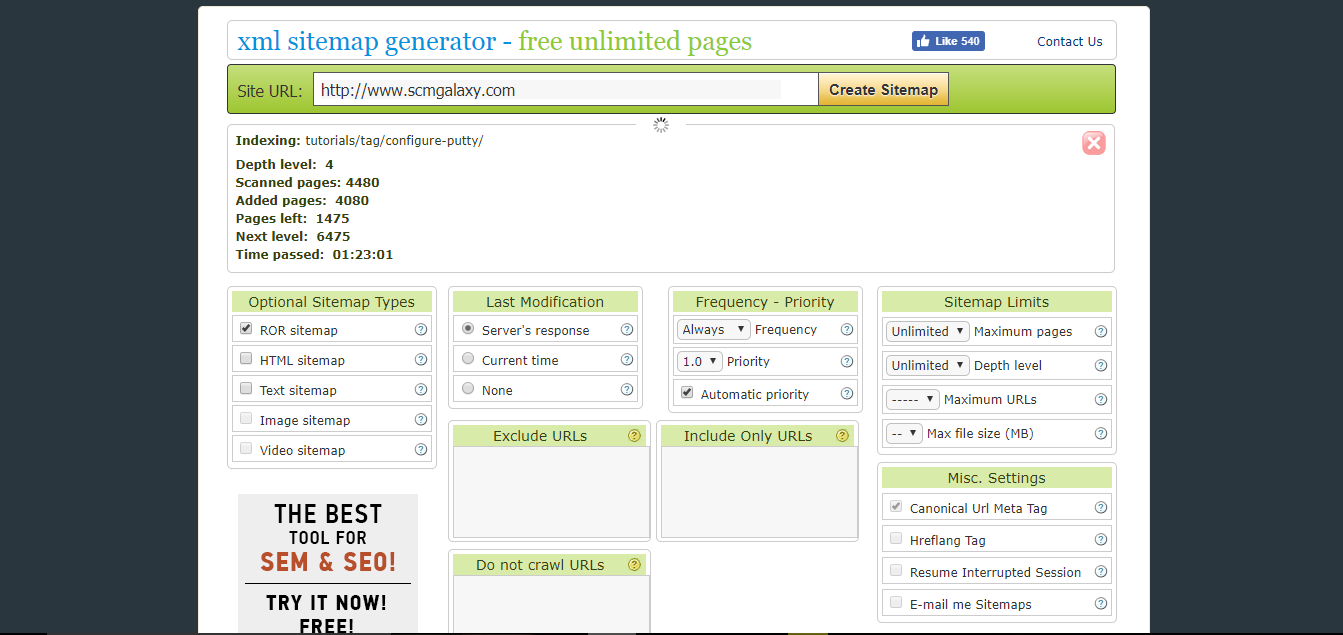Select the Current time radio button
The width and height of the screenshot is (1343, 635).
[468, 359]
